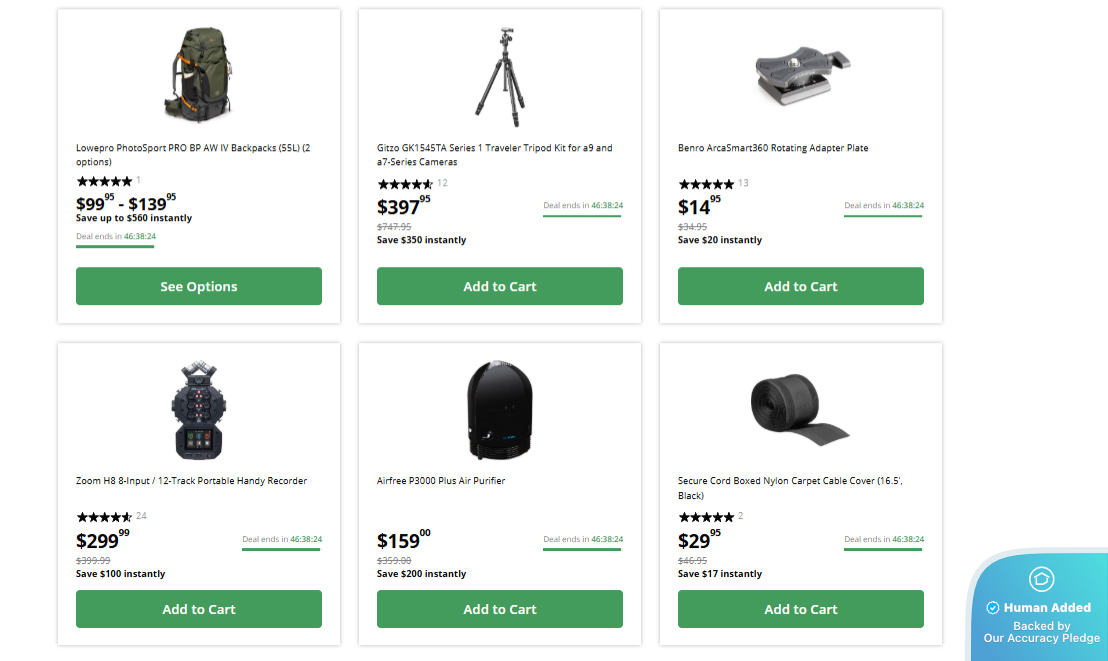1108x661 pixels.
Task: Click the Benro rotating adapter plate image
Action: pyautogui.click(x=801, y=74)
